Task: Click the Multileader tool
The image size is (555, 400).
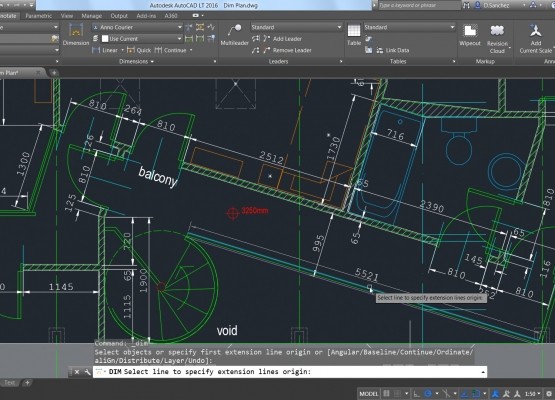Action: [234, 35]
